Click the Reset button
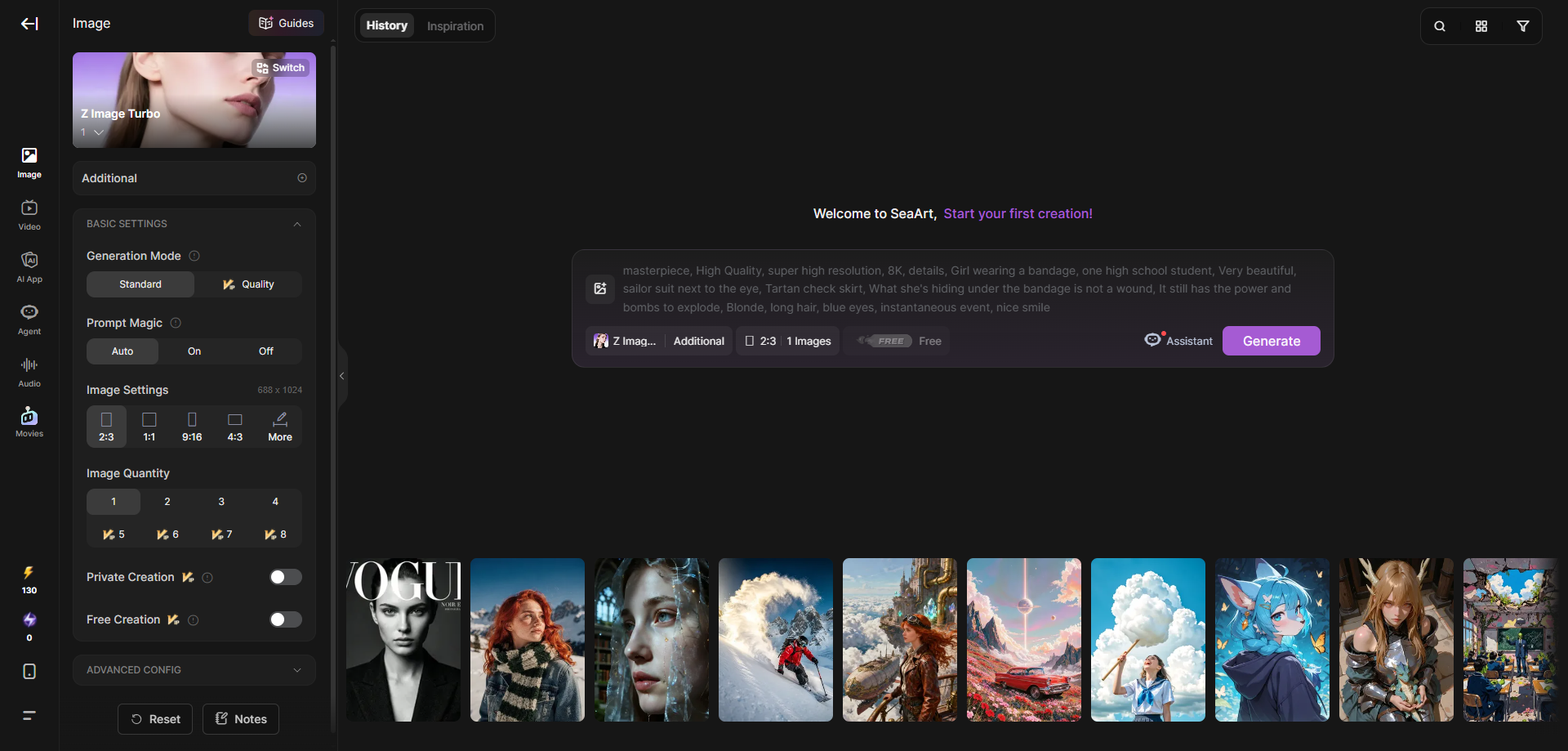 click(155, 719)
